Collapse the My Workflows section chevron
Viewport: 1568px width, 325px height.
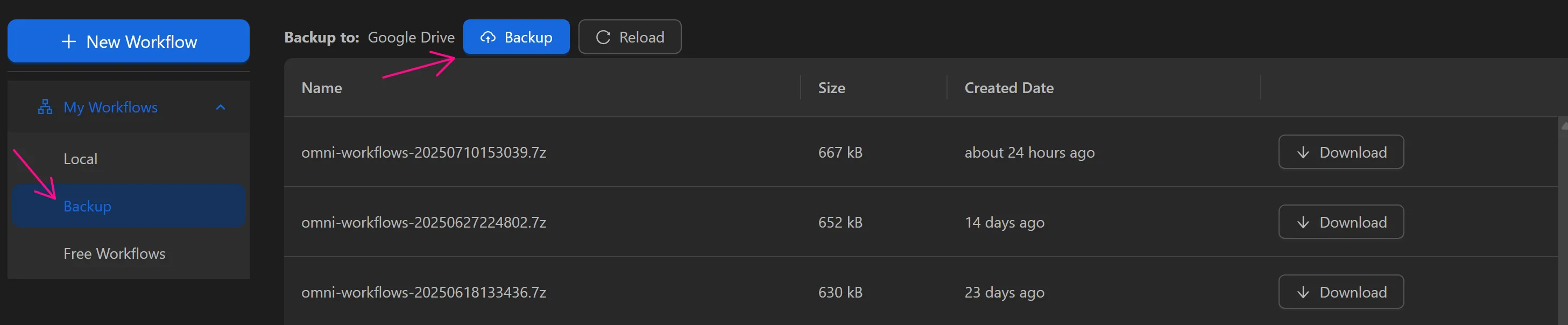pos(220,107)
